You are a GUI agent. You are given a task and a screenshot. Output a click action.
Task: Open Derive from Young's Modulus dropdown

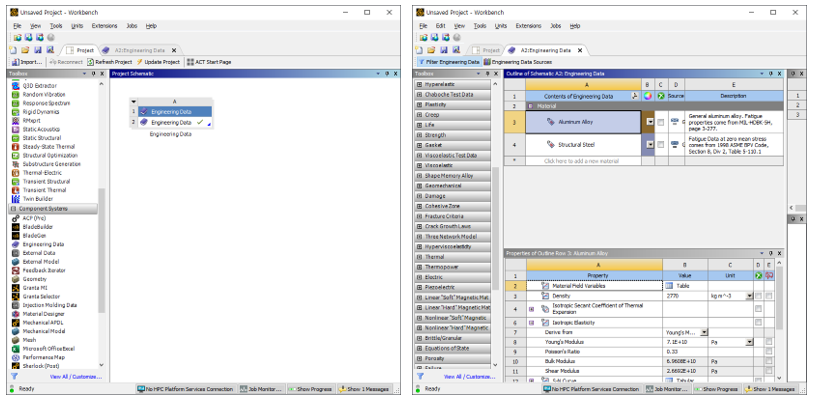pos(704,332)
